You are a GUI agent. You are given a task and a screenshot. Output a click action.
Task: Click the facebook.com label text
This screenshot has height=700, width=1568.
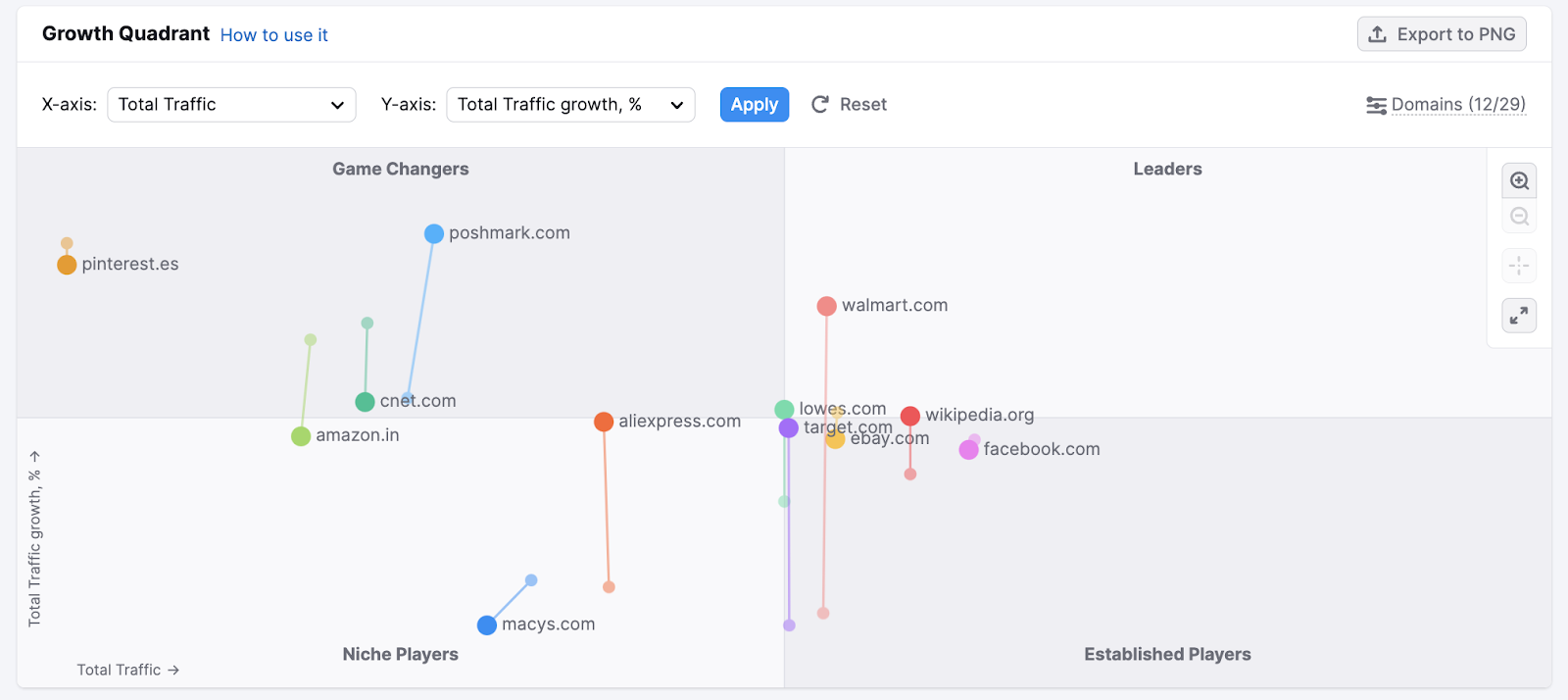coord(1042,449)
